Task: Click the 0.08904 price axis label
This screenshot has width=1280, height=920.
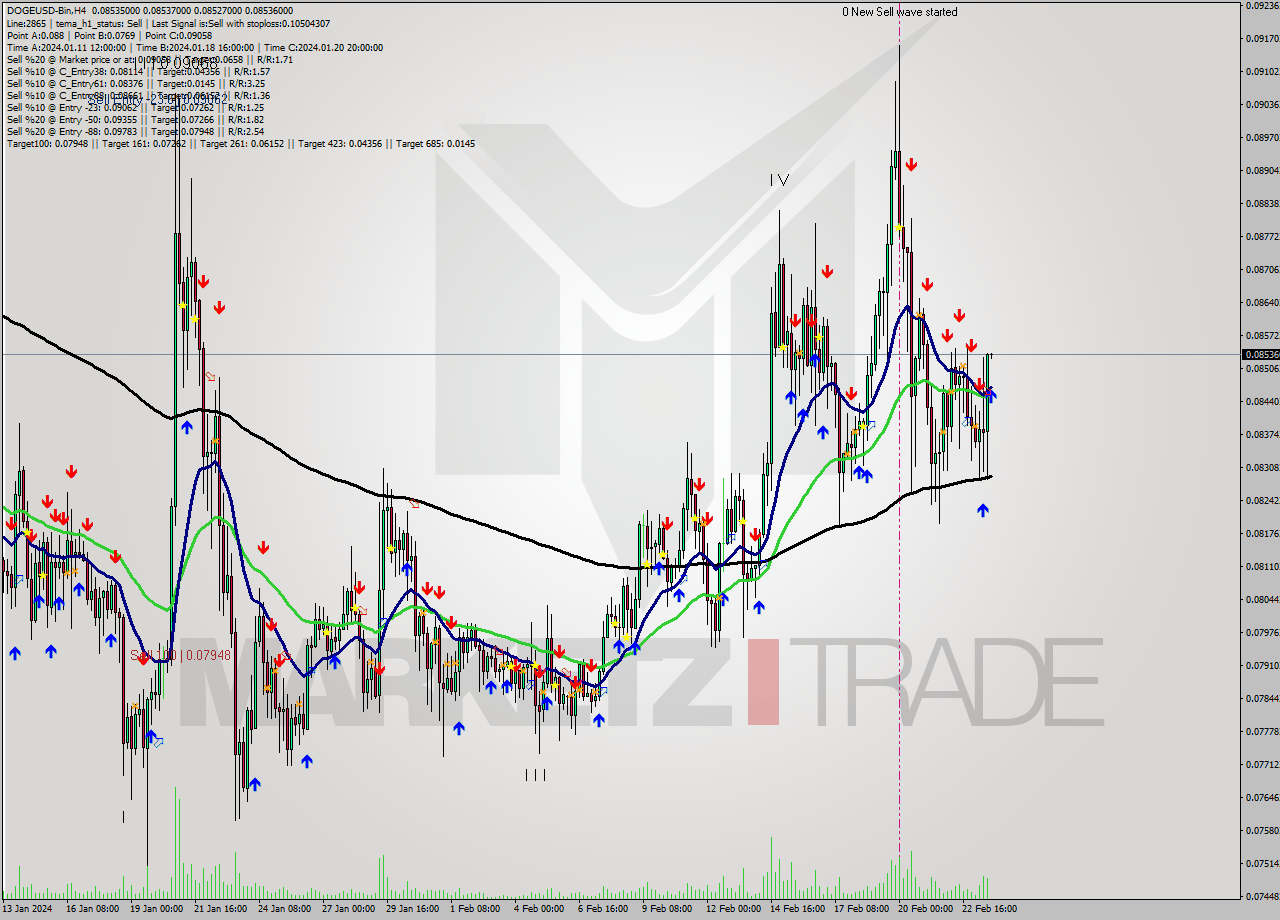Action: 1260,170
